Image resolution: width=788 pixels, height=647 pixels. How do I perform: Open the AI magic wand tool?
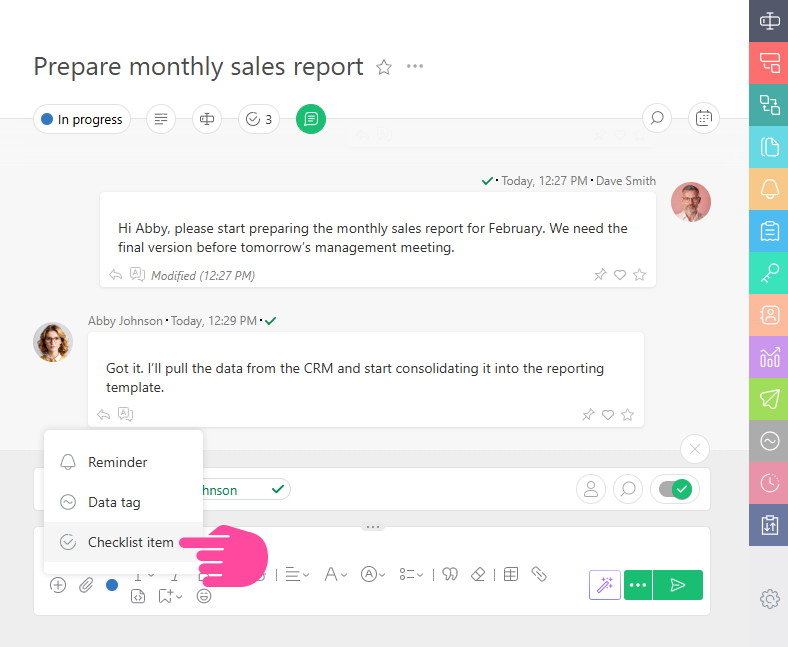point(604,585)
